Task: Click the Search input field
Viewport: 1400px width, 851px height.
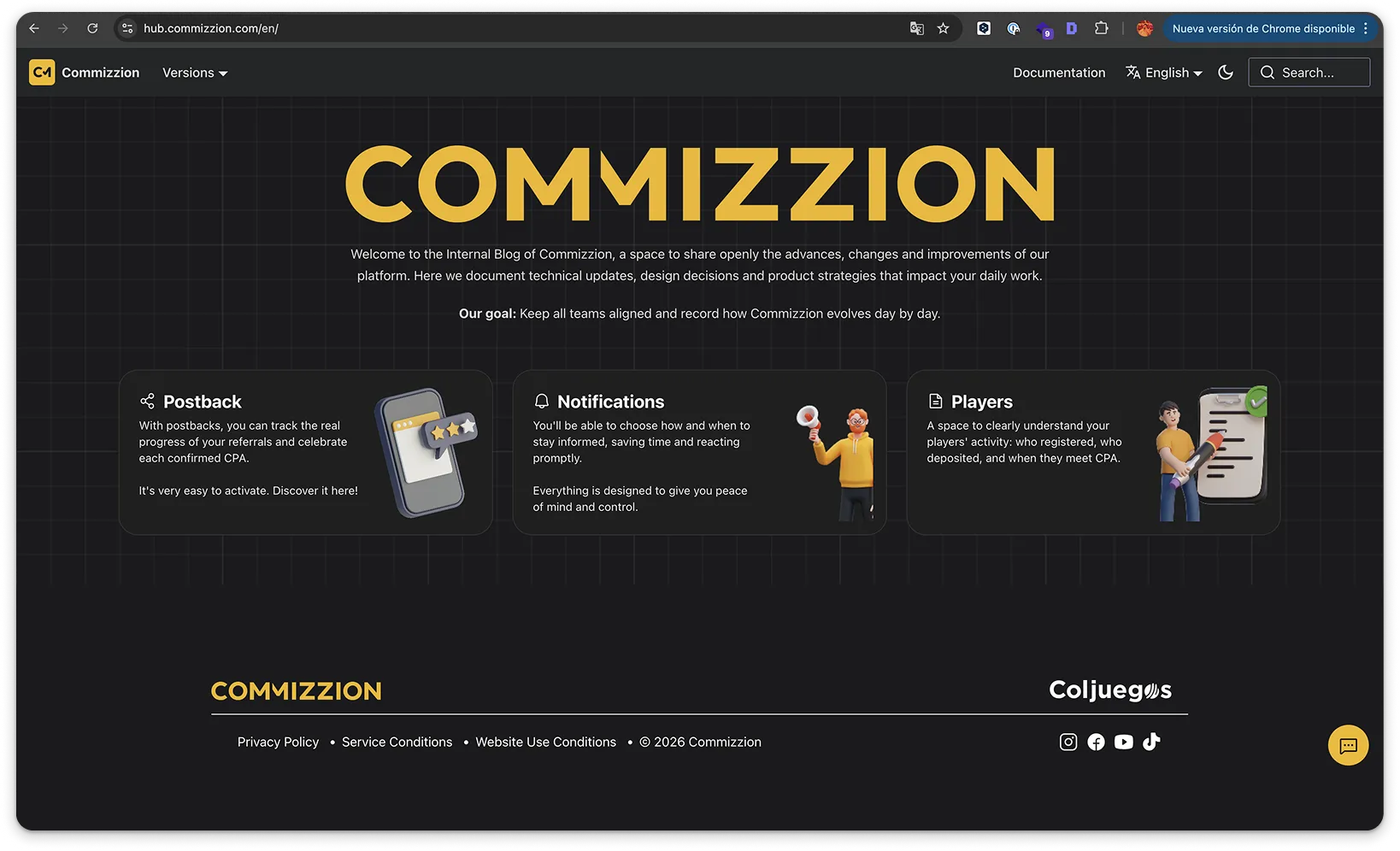Action: tap(1309, 73)
